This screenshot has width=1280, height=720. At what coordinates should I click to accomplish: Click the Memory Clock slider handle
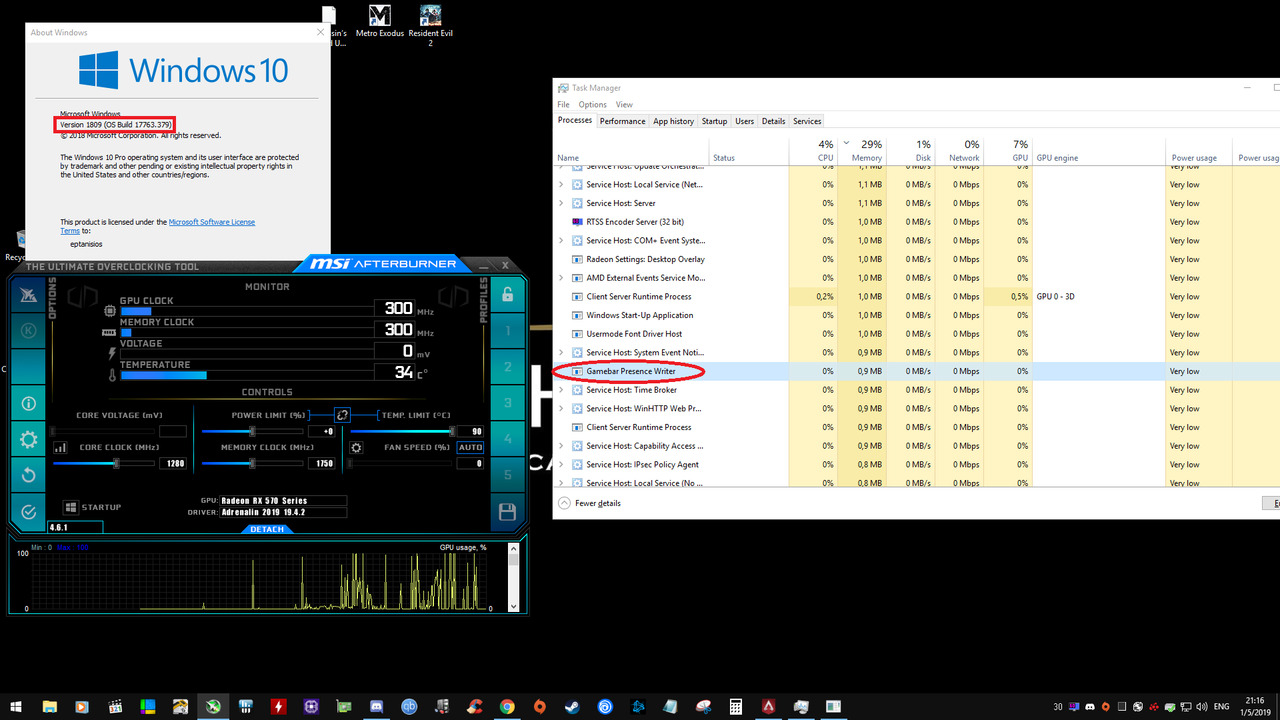point(252,463)
